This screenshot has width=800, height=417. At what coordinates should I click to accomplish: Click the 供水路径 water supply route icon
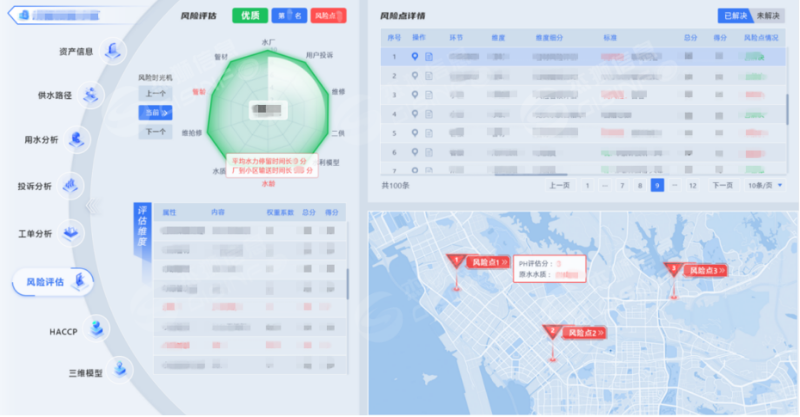(x=92, y=95)
